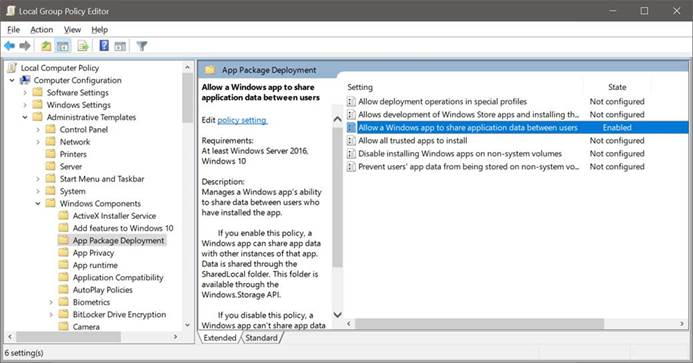
Task: Toggle the Show/Hide Console Tree icon
Action: pyautogui.click(x=63, y=46)
